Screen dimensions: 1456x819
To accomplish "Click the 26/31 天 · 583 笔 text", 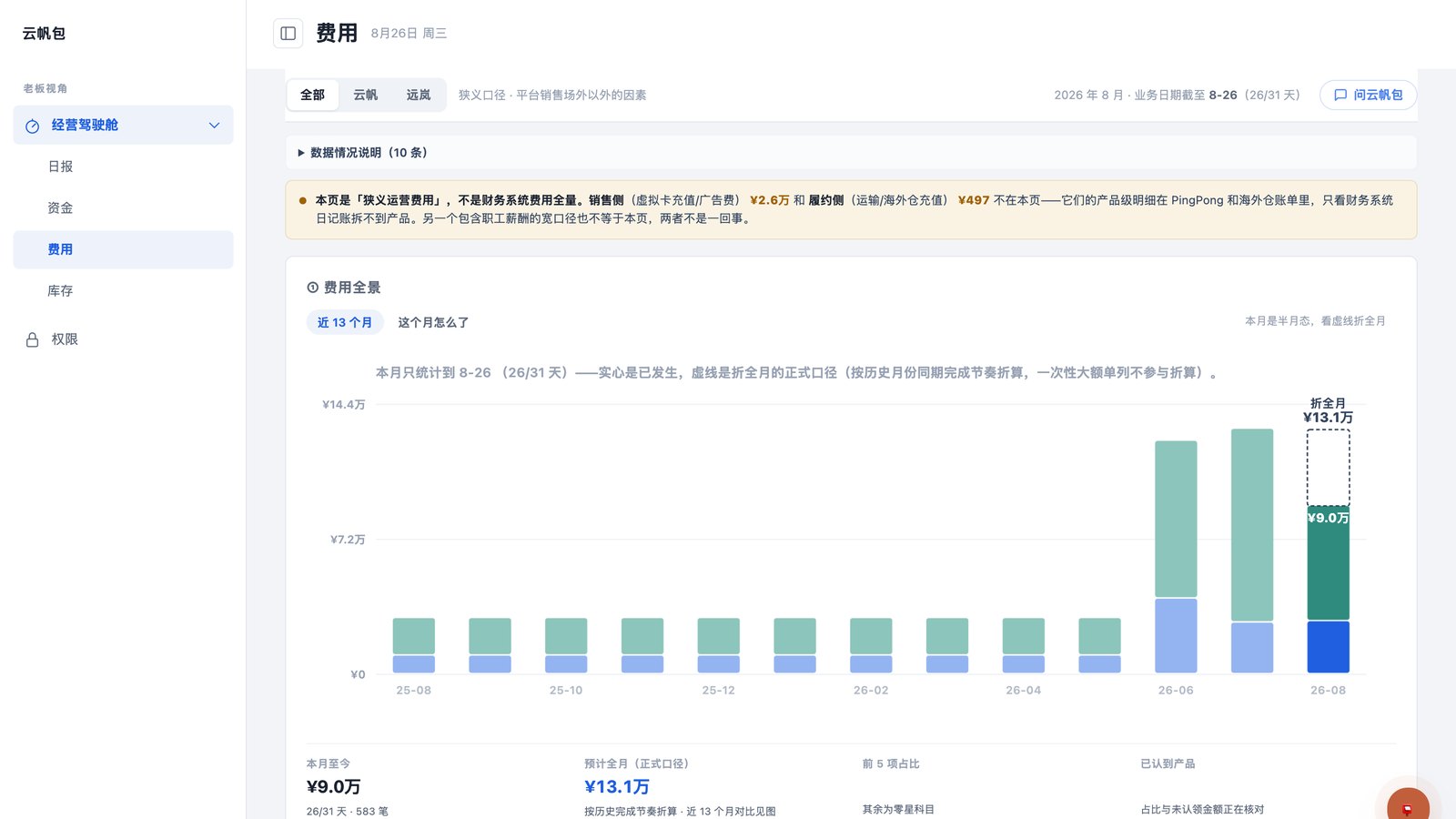I will 347,812.
